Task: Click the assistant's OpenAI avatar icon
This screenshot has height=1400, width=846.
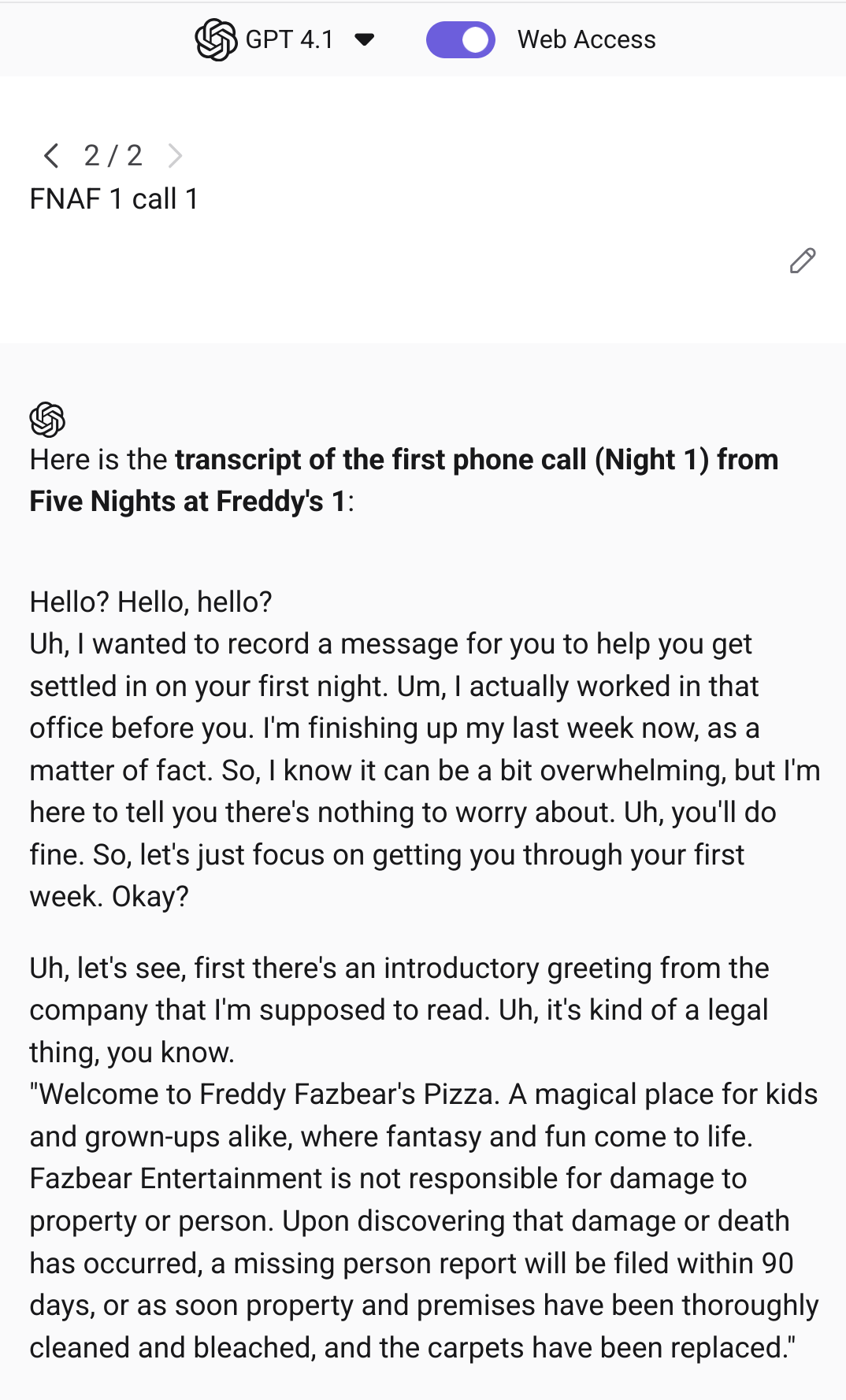Action: coord(47,419)
